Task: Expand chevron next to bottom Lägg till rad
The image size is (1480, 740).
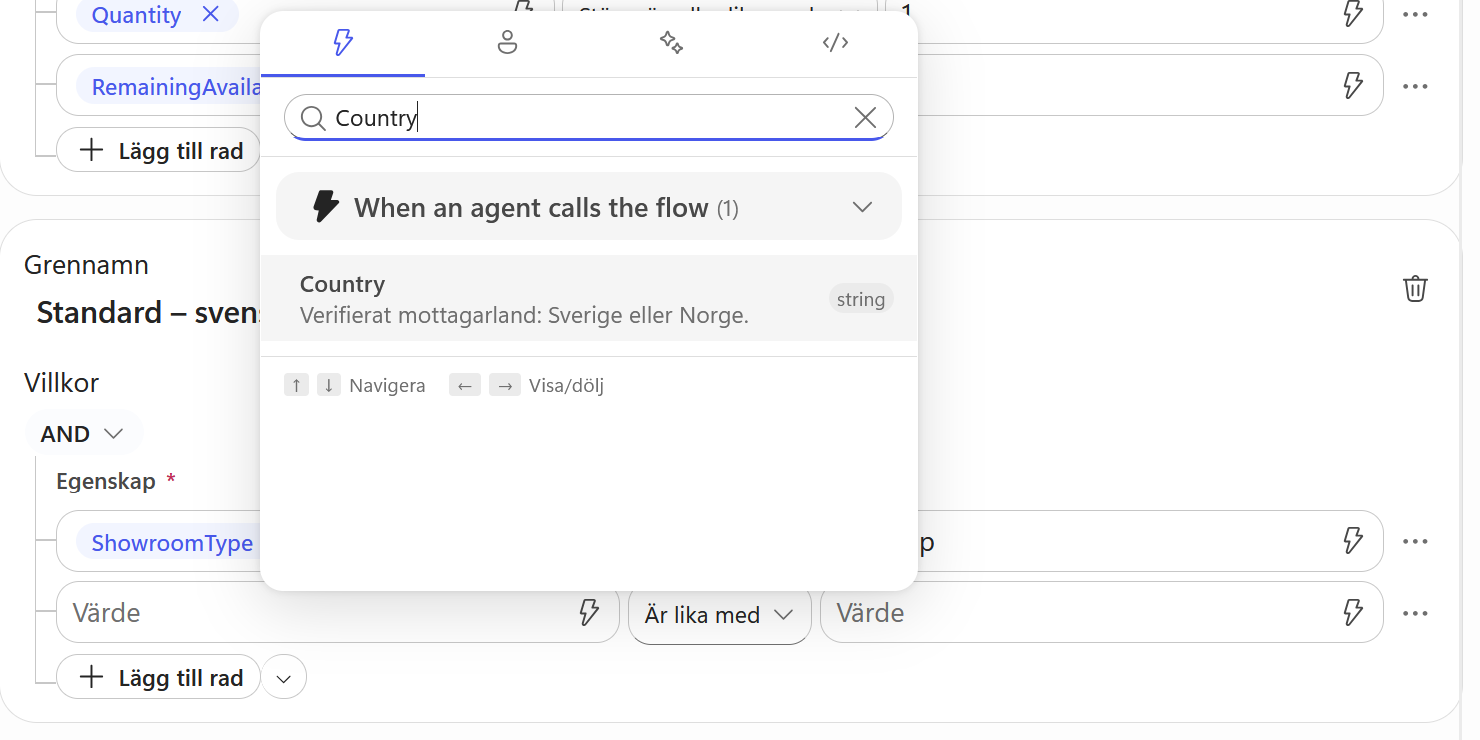Action: (284, 678)
